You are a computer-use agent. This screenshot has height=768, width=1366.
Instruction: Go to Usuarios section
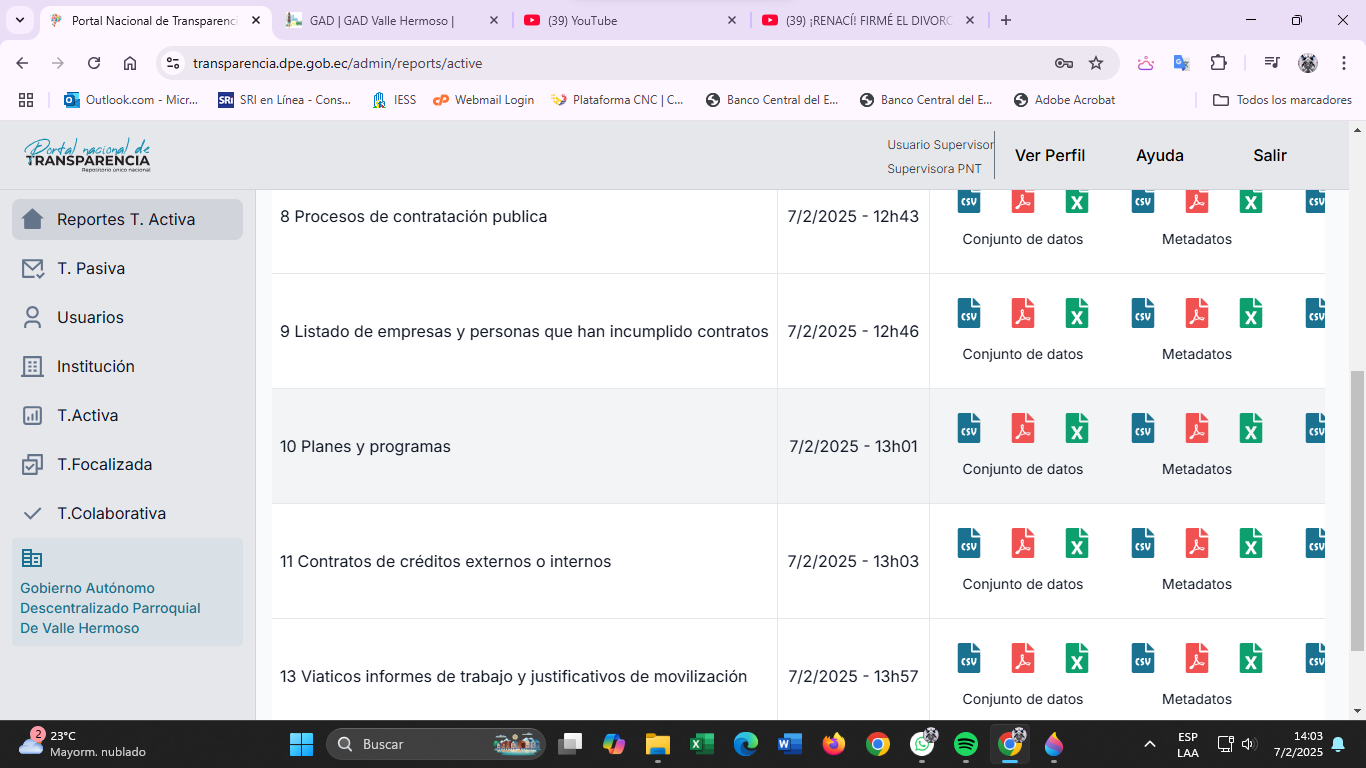click(90, 317)
